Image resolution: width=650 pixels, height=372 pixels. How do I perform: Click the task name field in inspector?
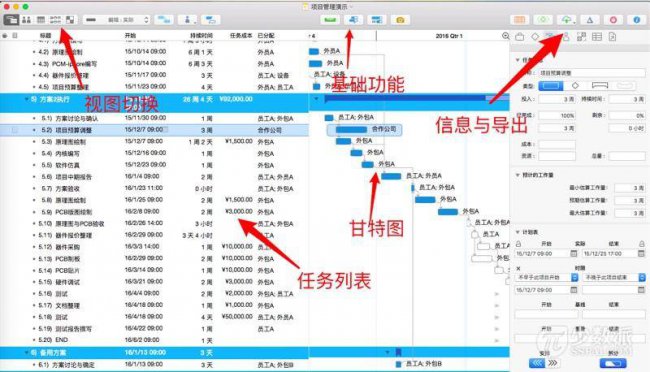coord(592,73)
